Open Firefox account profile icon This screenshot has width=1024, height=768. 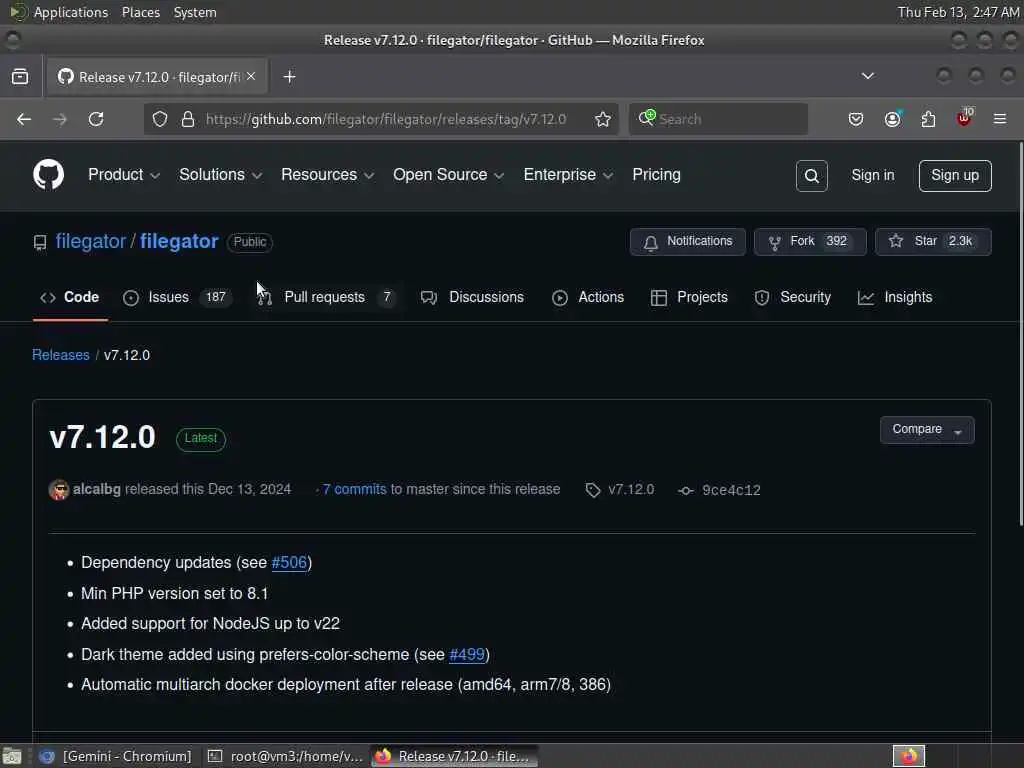892,119
